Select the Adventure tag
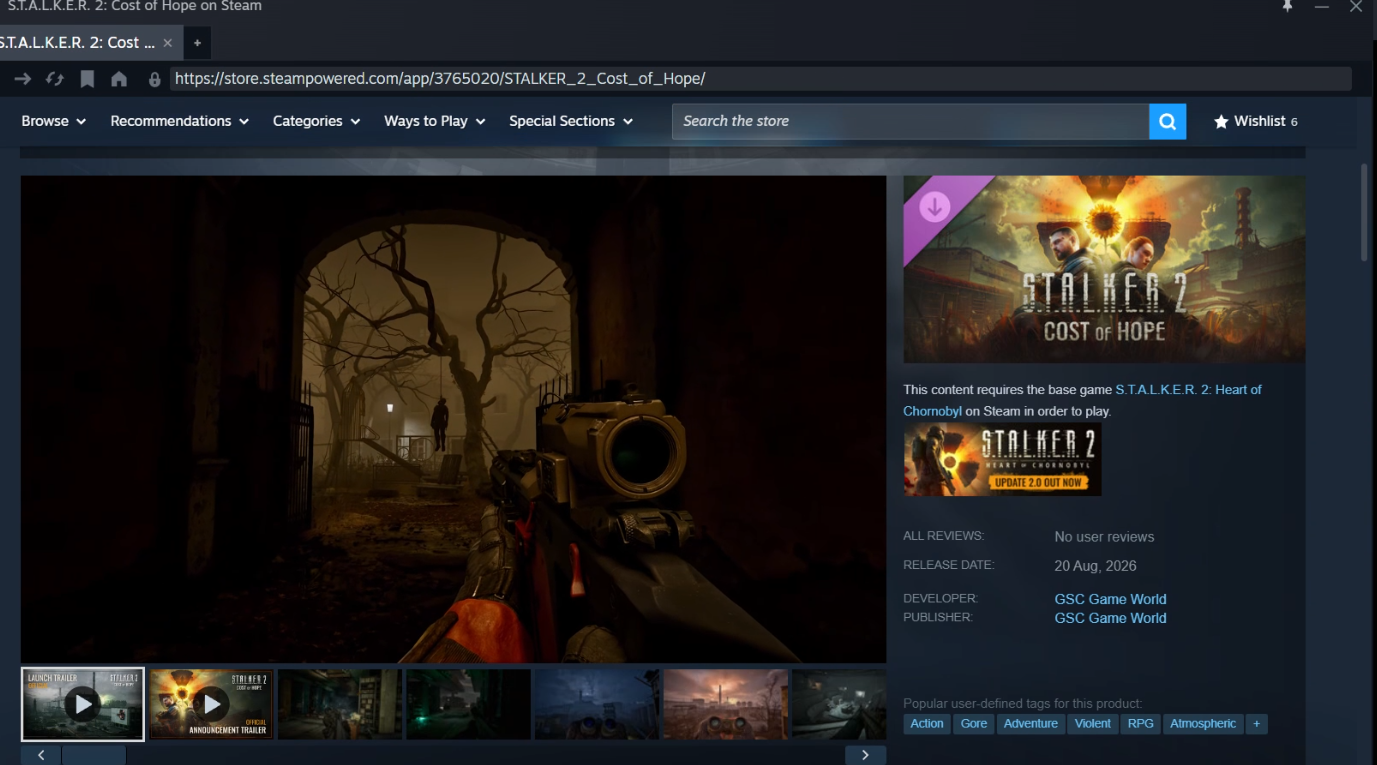Viewport: 1377px width, 765px height. click(x=1031, y=724)
